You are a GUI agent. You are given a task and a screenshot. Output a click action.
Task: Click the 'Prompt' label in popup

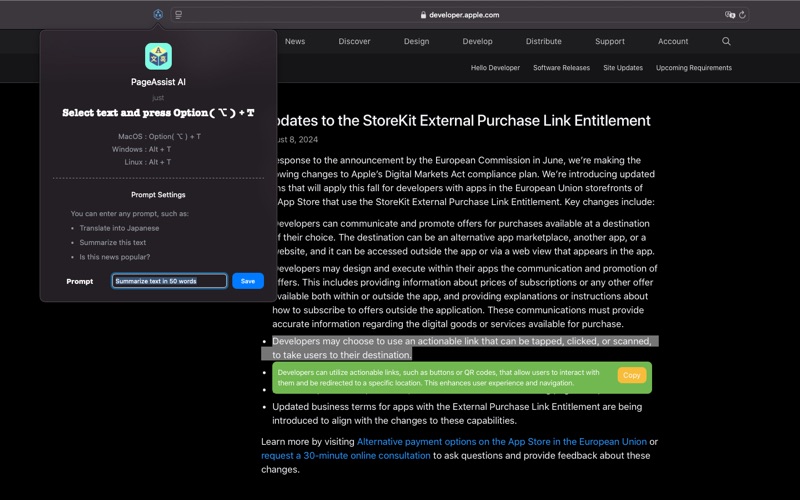(x=80, y=281)
